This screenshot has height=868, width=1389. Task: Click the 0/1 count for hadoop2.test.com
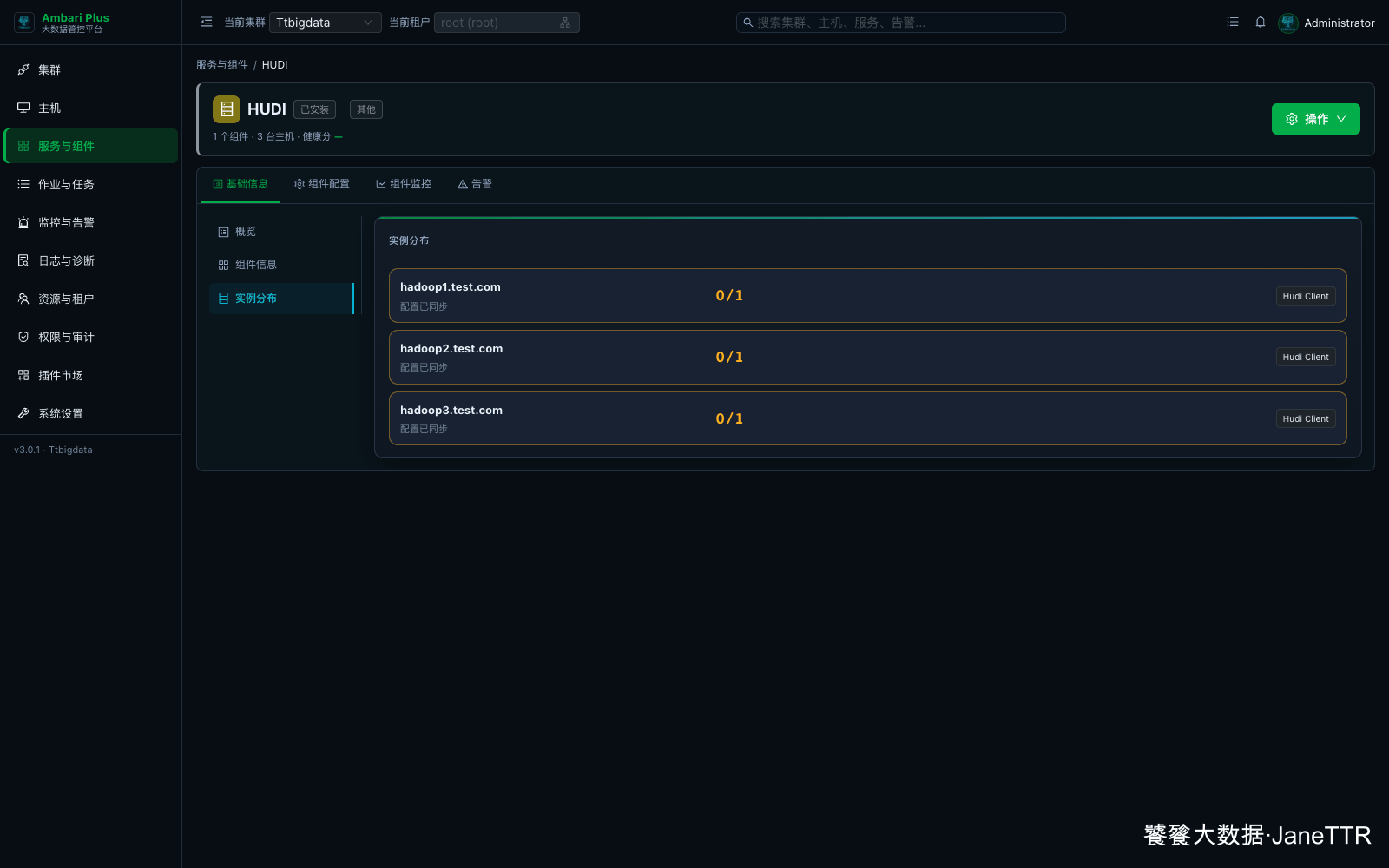[x=729, y=357]
